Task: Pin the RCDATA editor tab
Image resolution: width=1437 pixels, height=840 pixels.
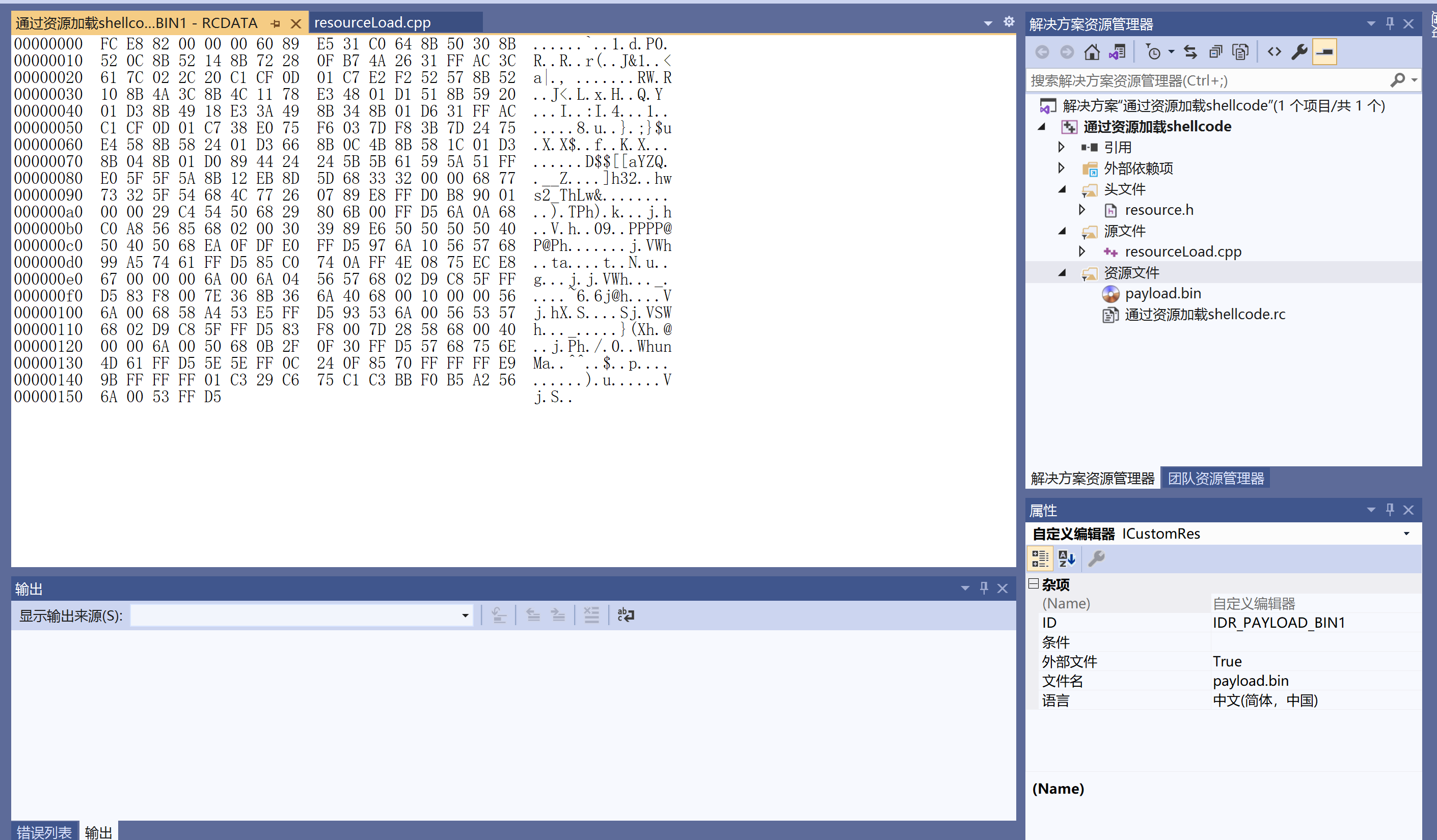Action: (x=276, y=23)
